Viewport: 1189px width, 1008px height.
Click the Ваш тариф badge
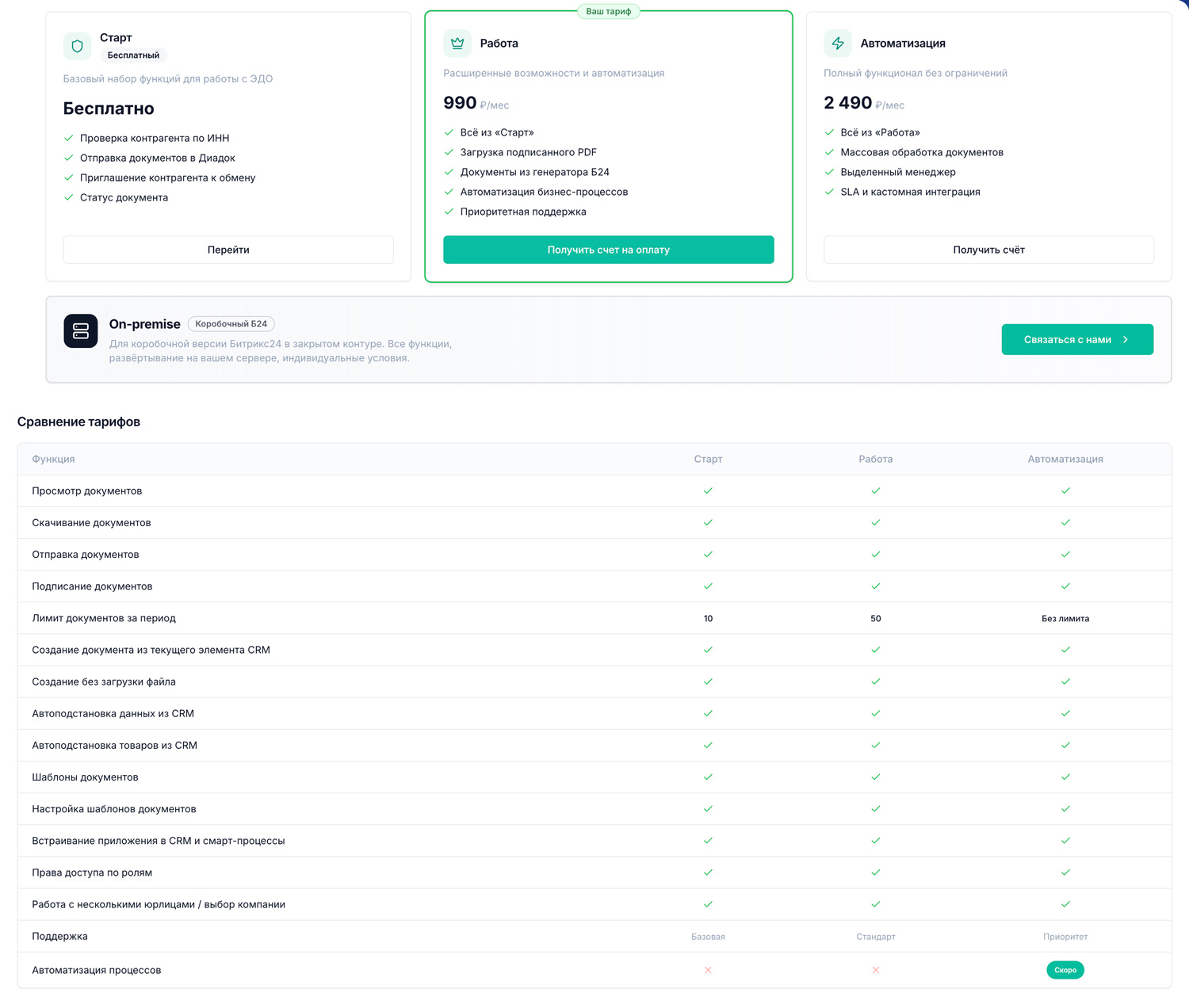(x=608, y=12)
